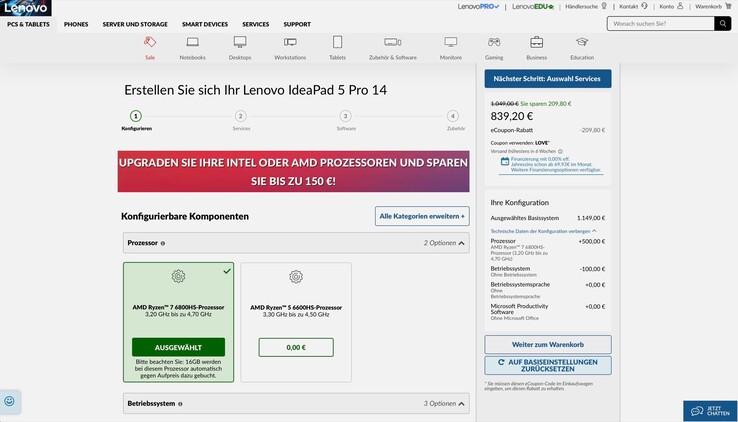Open the Sale category icon
Screen dimensions: 738x422
point(150,43)
